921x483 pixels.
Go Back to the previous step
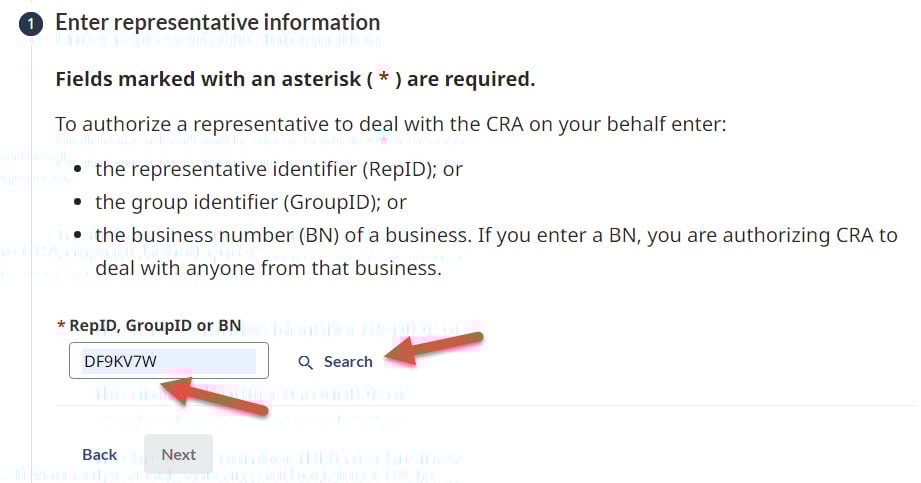click(100, 455)
